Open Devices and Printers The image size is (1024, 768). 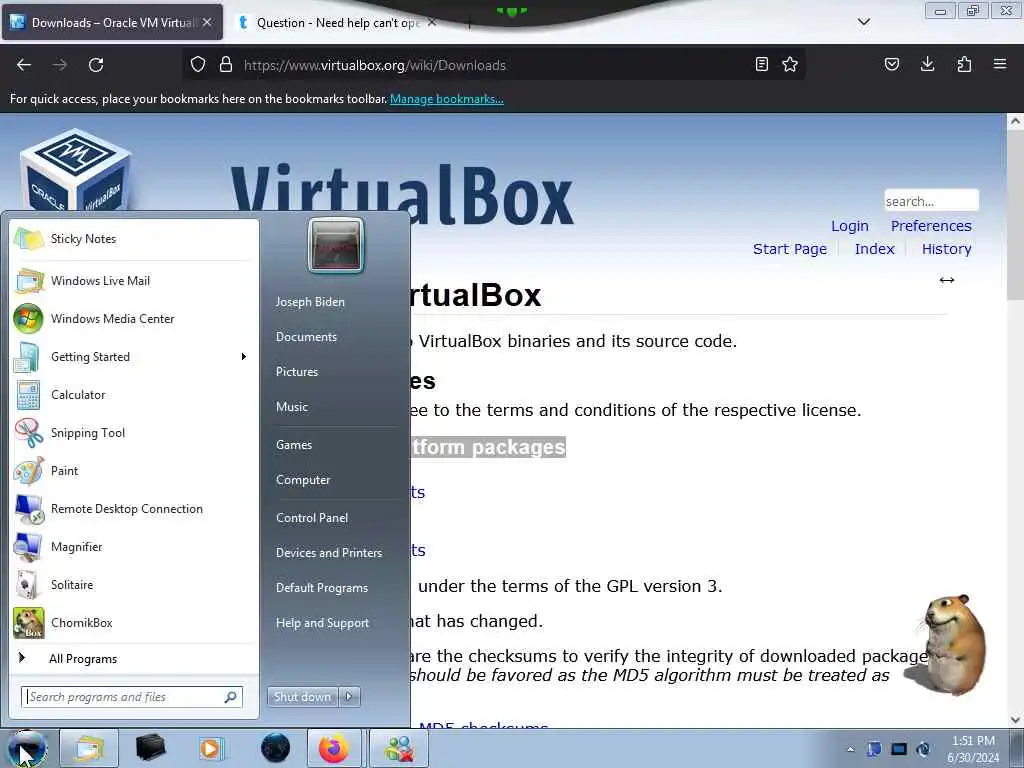[329, 553]
